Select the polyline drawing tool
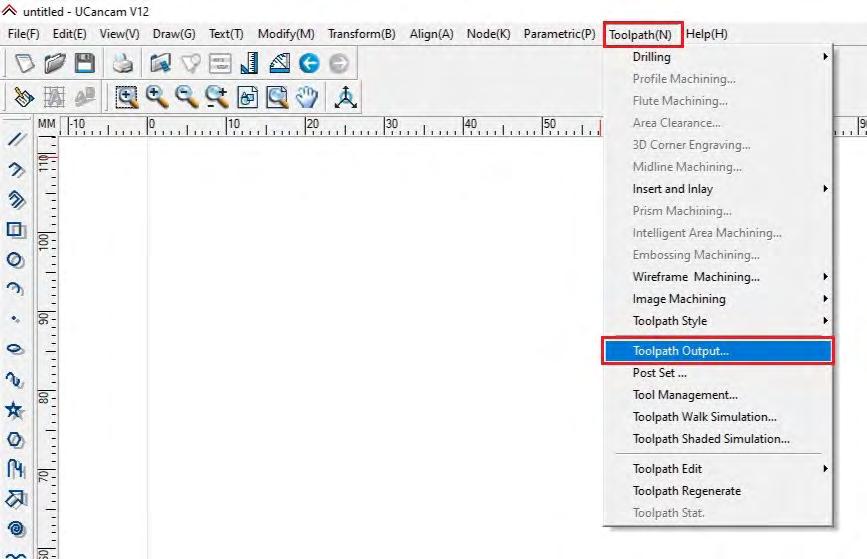Image resolution: width=867 pixels, height=559 pixels. click(16, 169)
